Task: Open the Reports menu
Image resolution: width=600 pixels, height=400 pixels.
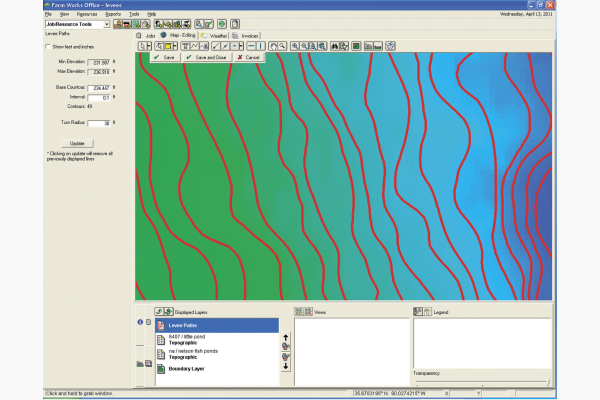Action: tap(113, 14)
